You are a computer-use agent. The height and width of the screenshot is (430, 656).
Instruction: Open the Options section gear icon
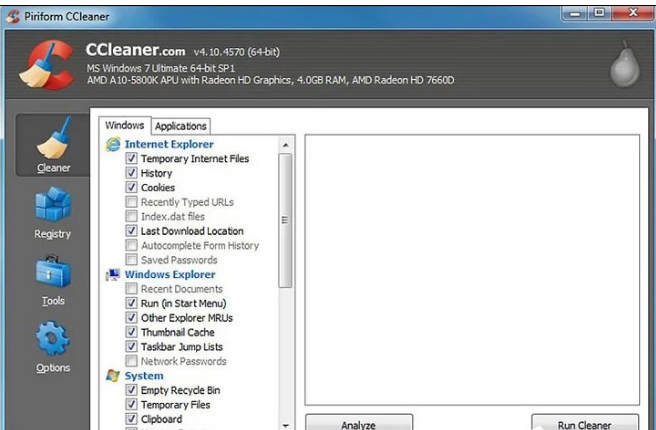coord(53,338)
